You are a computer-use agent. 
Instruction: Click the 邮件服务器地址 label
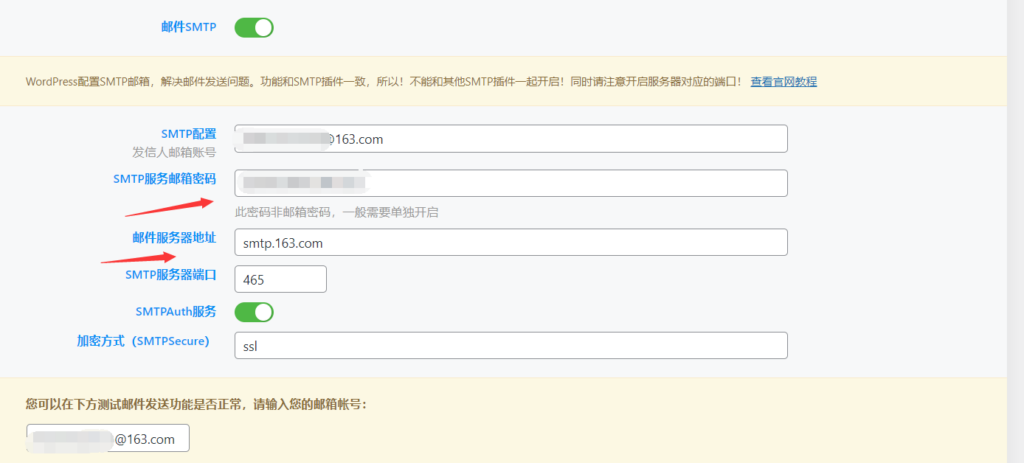click(174, 238)
